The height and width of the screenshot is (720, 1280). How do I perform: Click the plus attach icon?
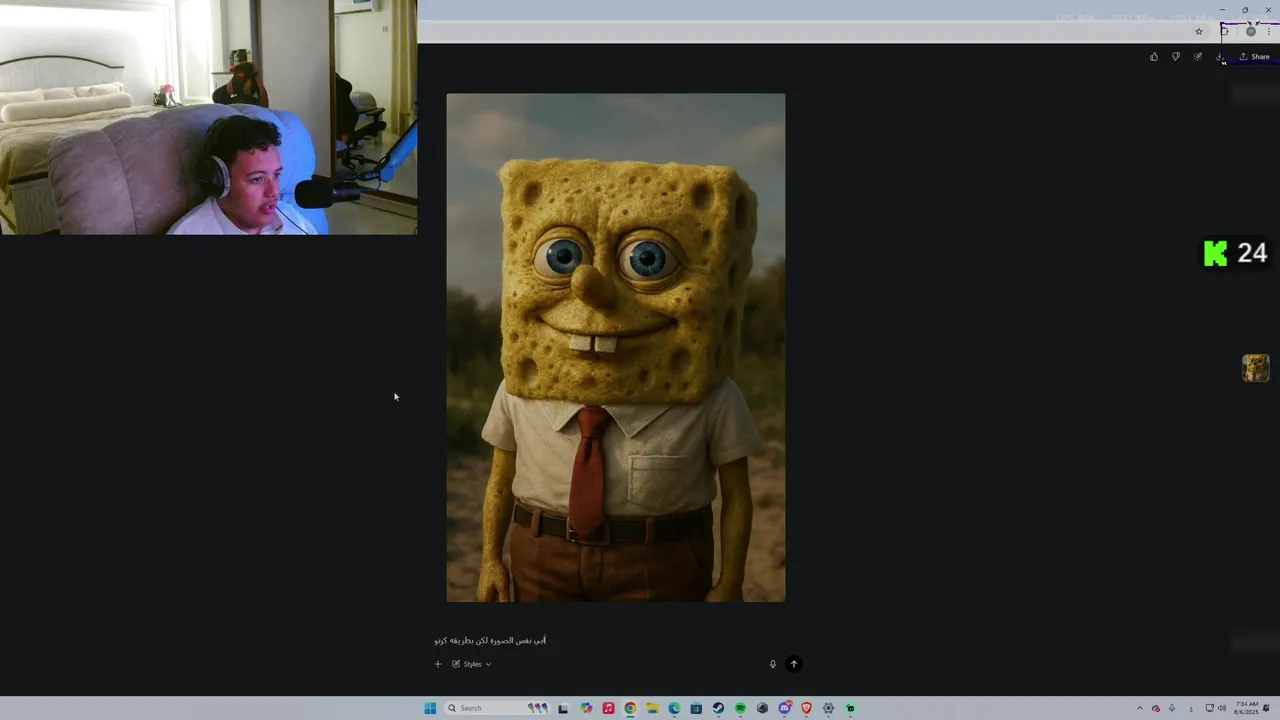(x=437, y=664)
